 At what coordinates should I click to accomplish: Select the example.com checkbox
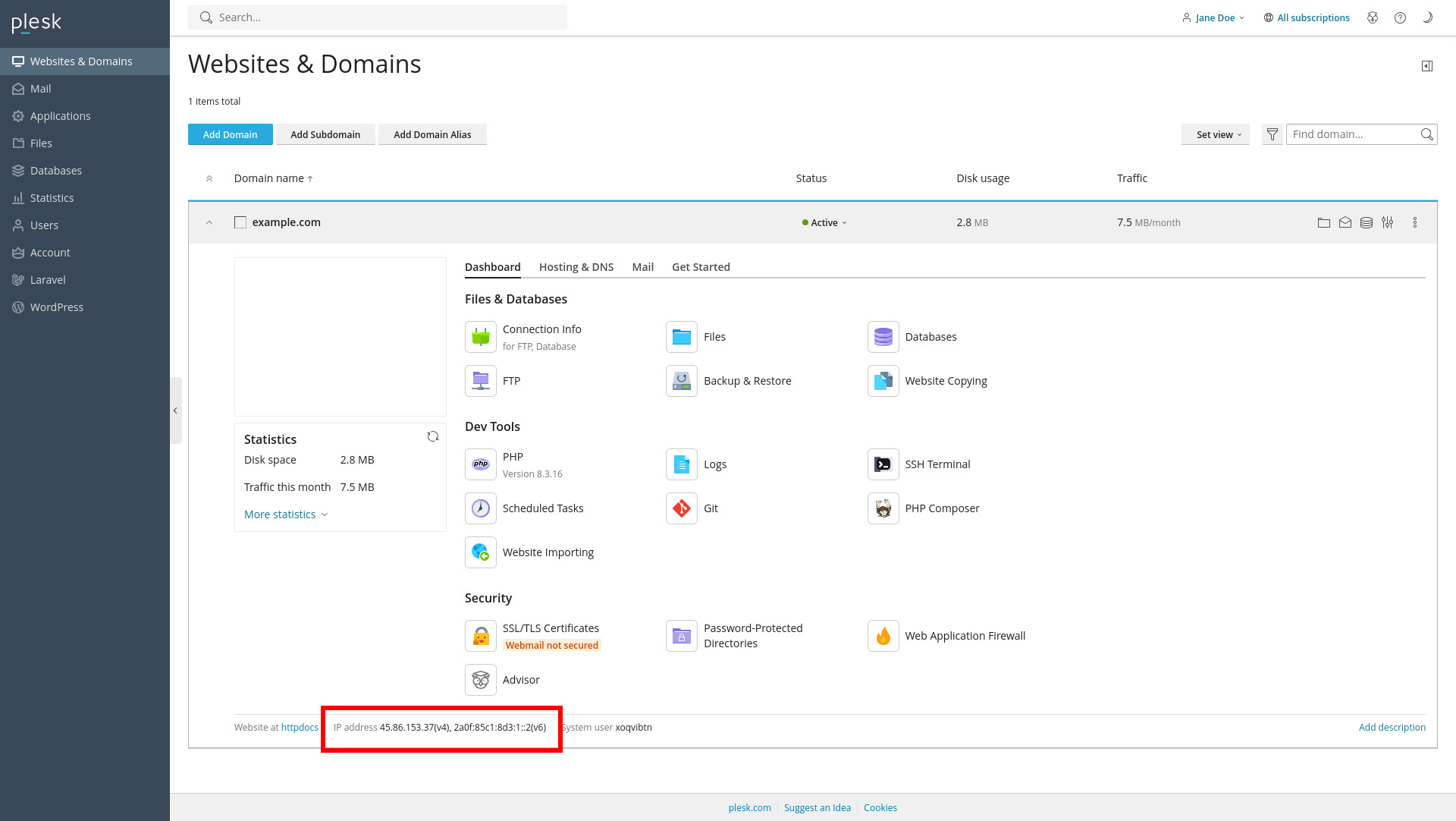click(240, 222)
